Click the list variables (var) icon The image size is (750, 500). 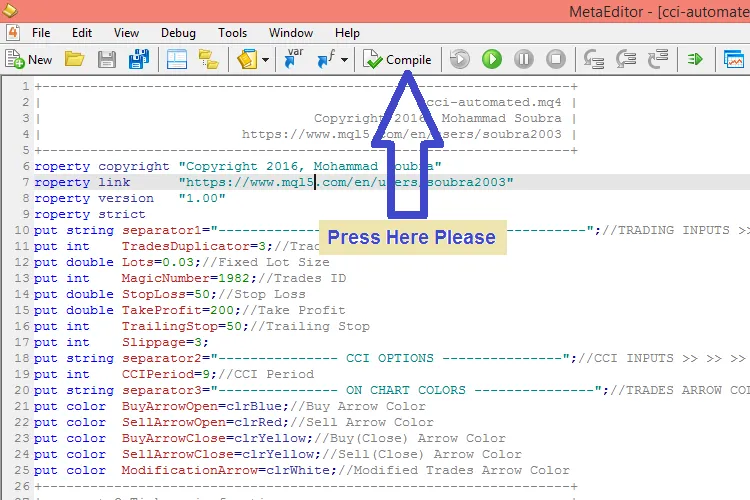pos(294,59)
